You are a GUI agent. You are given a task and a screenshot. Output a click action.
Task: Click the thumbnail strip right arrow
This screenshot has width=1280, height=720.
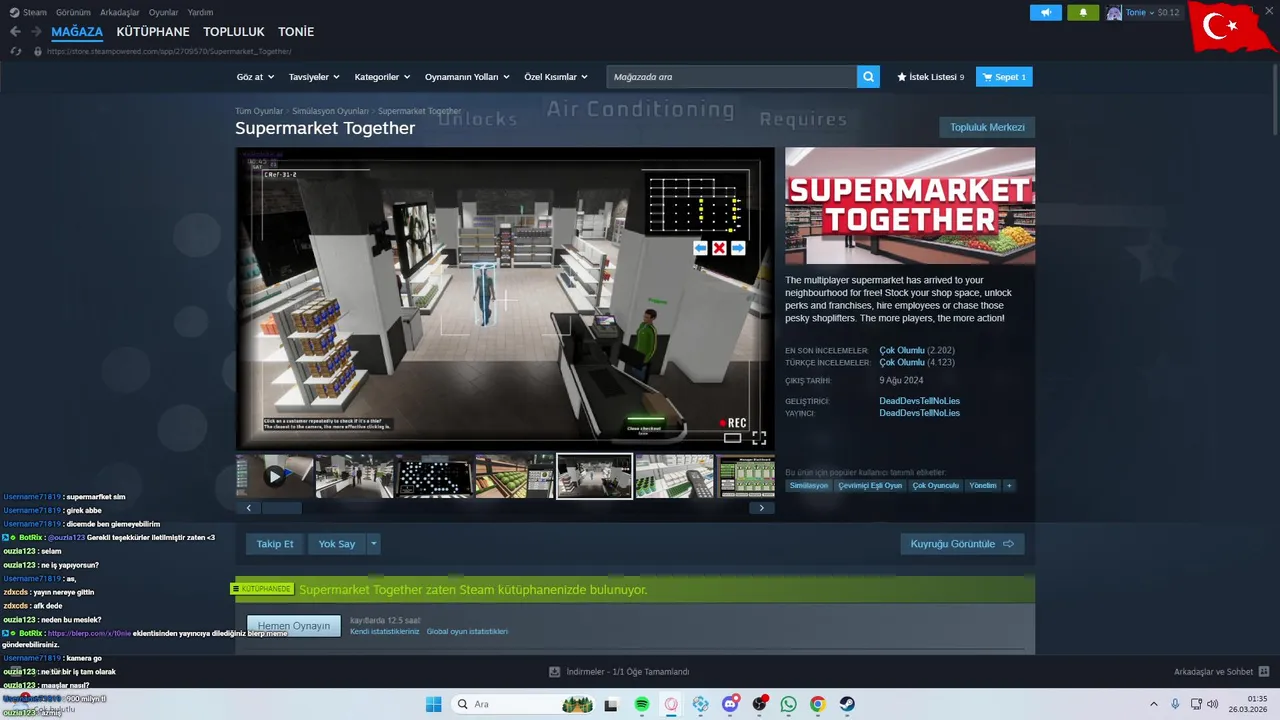tap(762, 508)
